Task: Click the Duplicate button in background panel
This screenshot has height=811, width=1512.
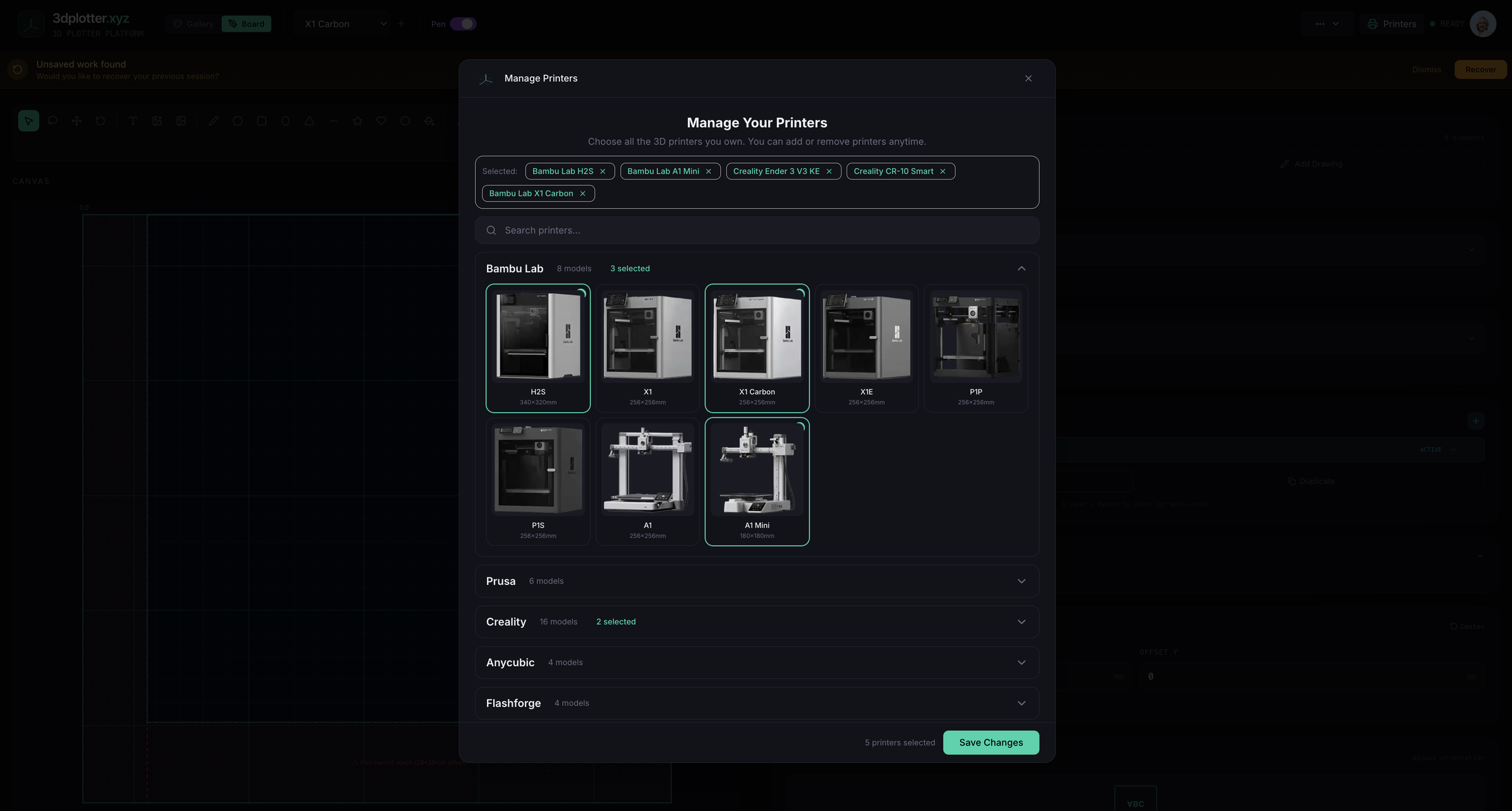Action: [x=1311, y=481]
